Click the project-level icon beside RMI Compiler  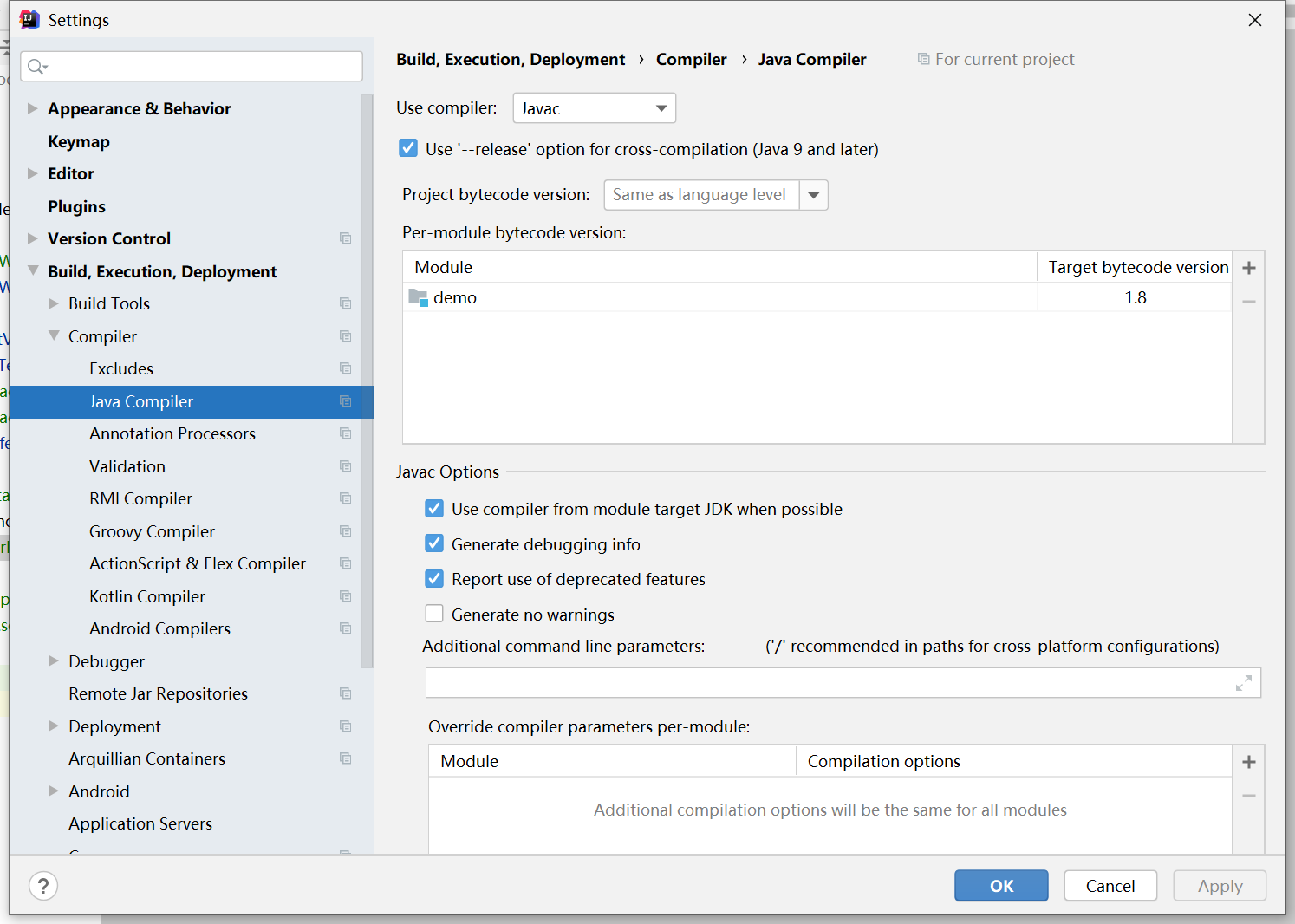[x=346, y=498]
